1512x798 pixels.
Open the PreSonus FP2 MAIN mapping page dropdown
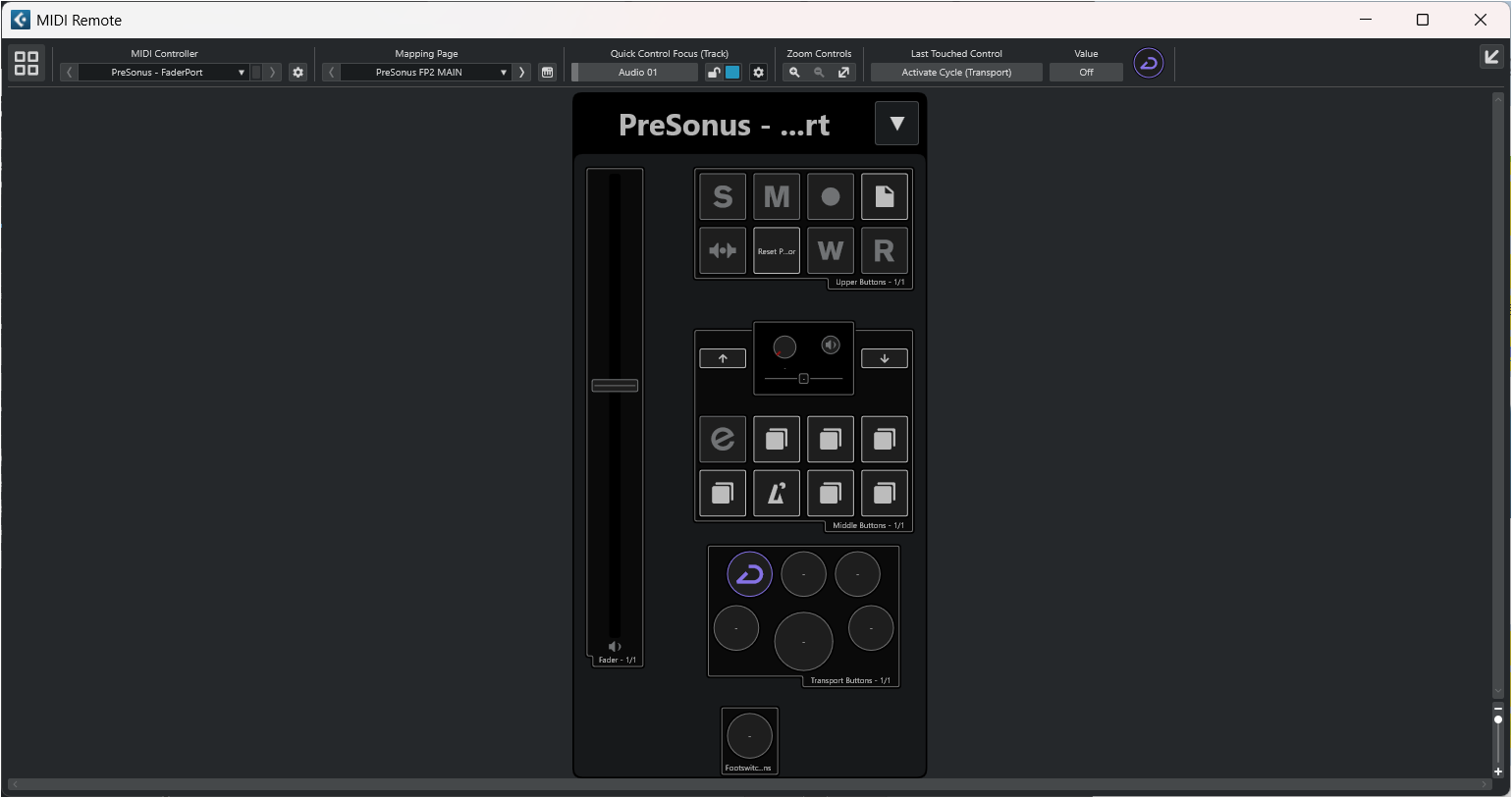click(x=425, y=73)
